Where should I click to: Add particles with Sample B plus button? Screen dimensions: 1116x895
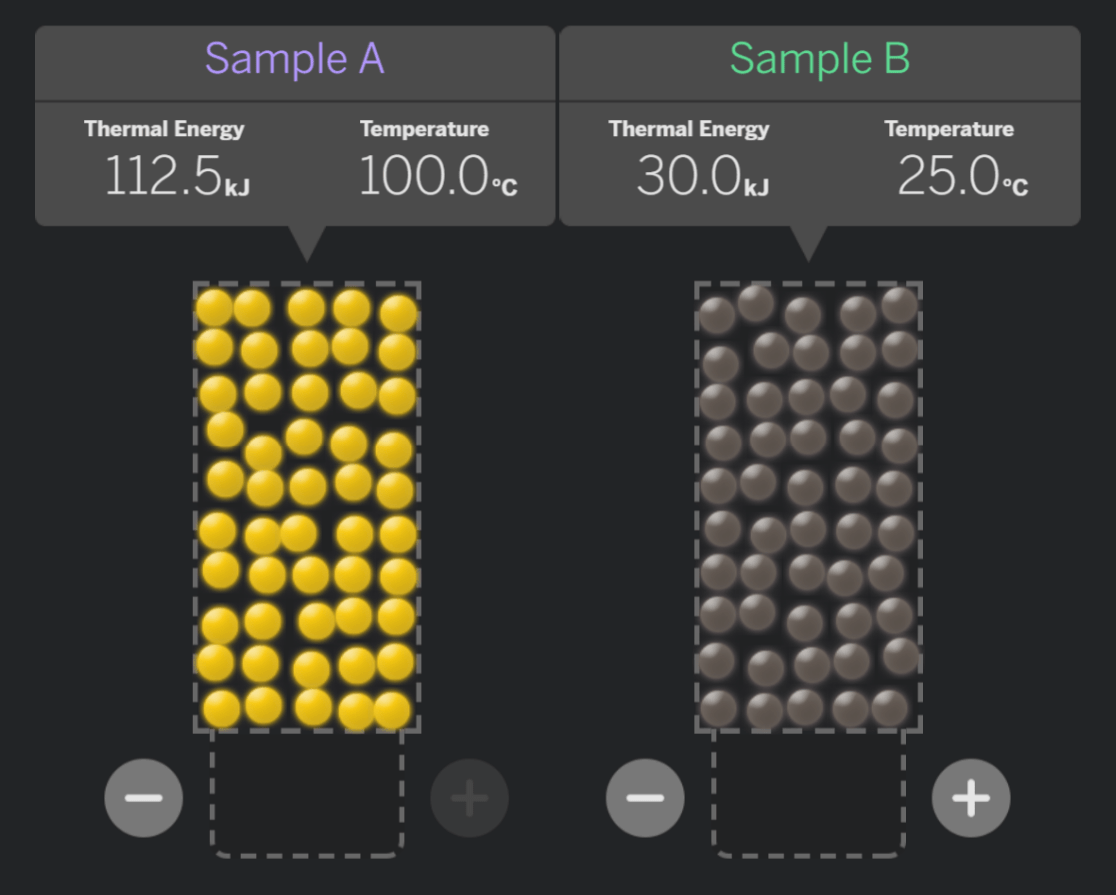click(x=971, y=797)
